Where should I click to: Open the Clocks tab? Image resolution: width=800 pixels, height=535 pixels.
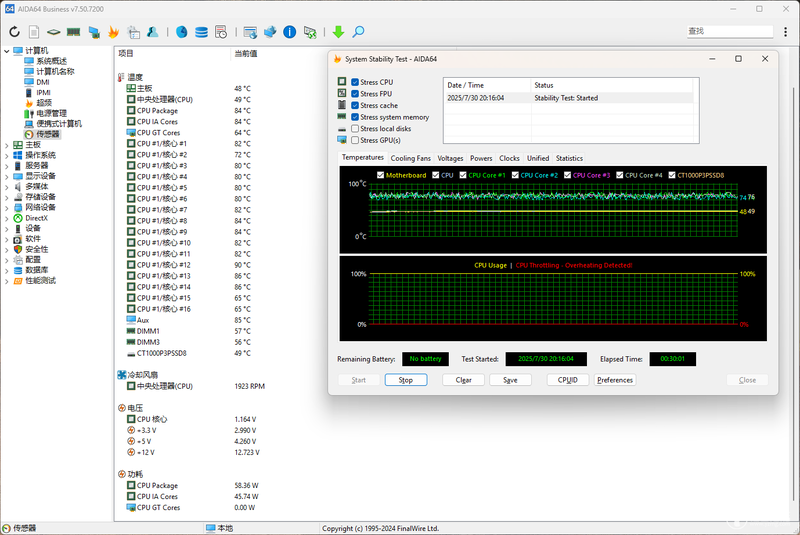[509, 158]
